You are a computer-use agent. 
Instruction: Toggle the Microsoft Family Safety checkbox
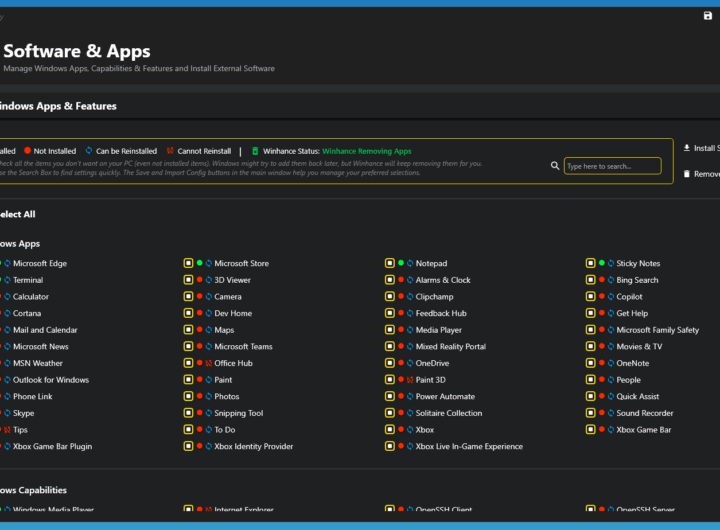591,330
